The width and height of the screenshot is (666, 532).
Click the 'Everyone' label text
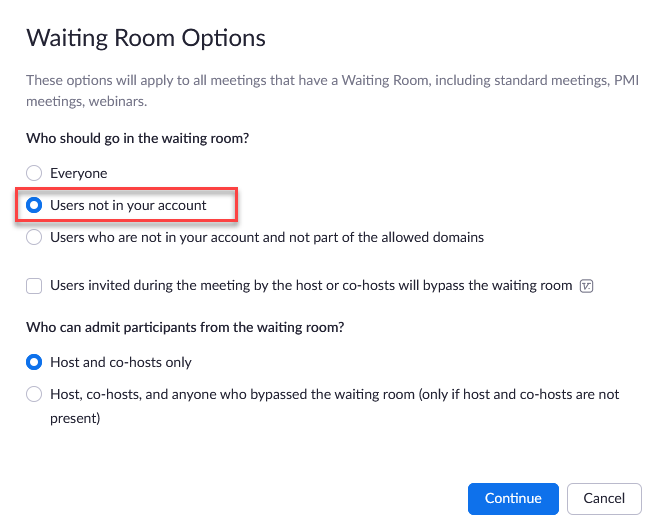pyautogui.click(x=79, y=173)
